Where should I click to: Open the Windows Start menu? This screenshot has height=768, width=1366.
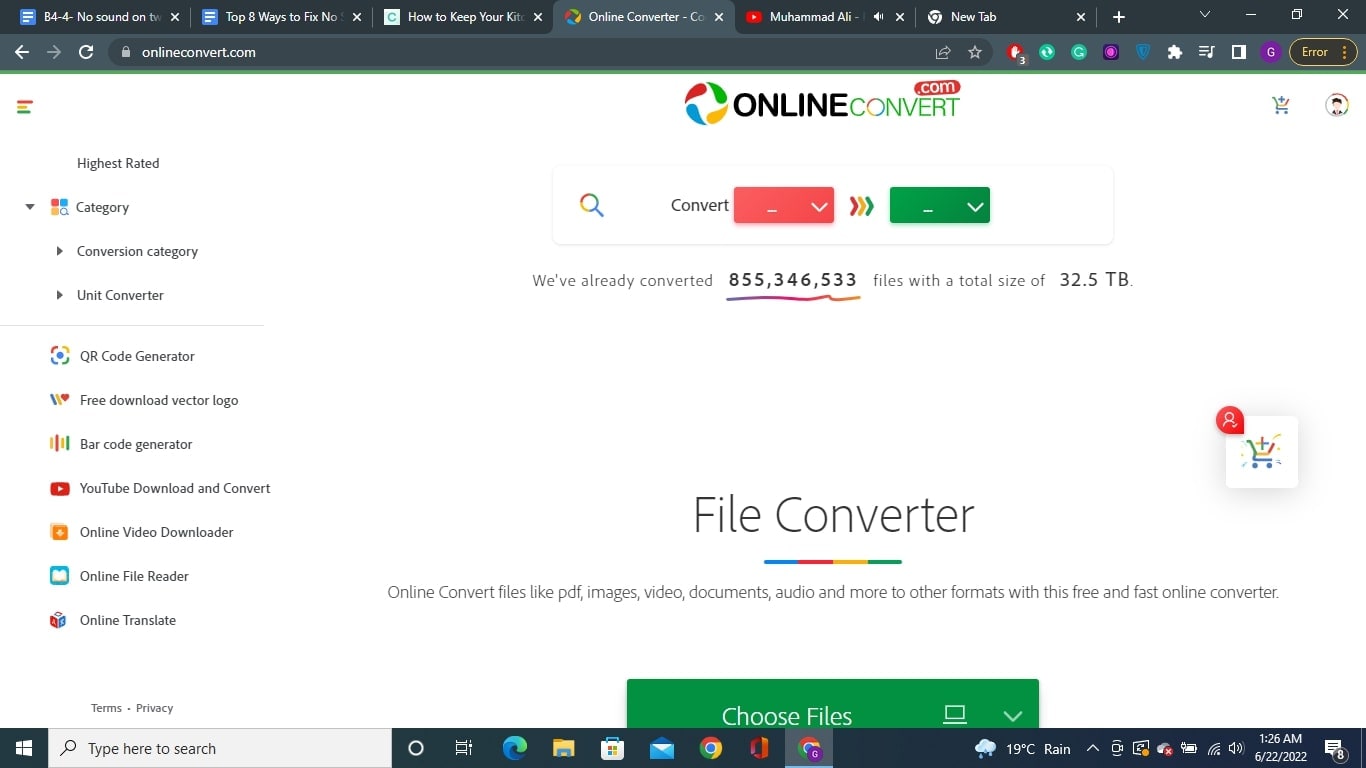(24, 748)
